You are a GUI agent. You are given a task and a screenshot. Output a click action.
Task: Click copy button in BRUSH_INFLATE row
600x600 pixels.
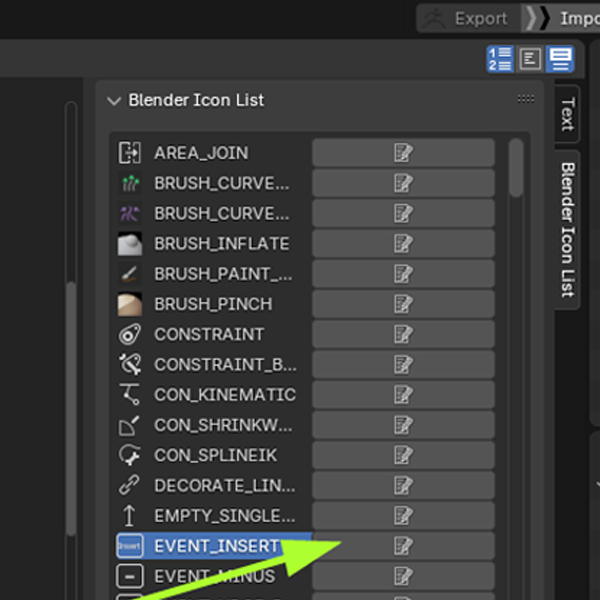[x=403, y=243]
